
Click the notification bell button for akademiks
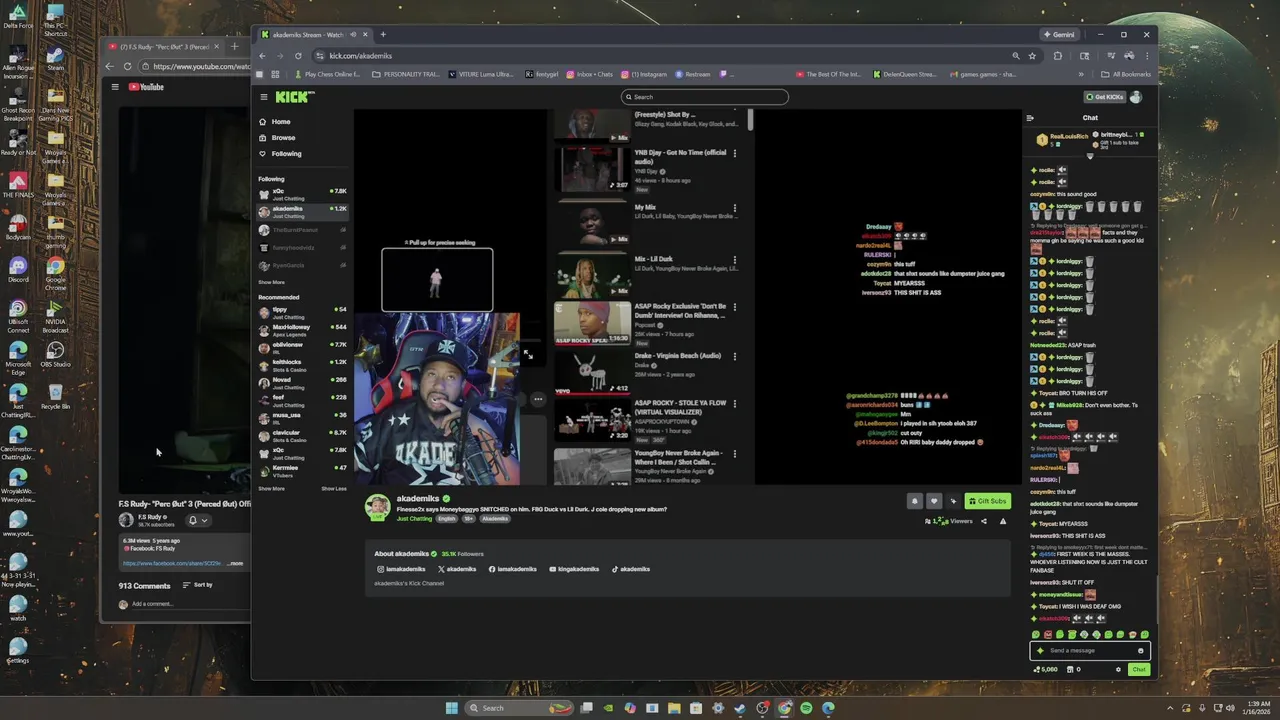click(x=914, y=501)
